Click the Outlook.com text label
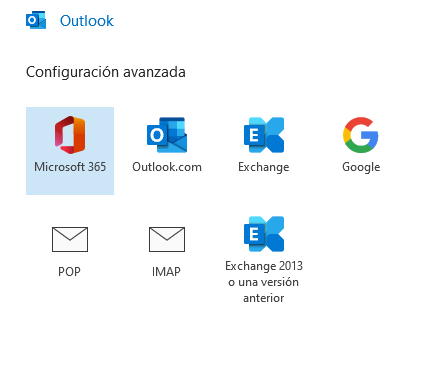This screenshot has width=430, height=383. pyautogui.click(x=167, y=167)
